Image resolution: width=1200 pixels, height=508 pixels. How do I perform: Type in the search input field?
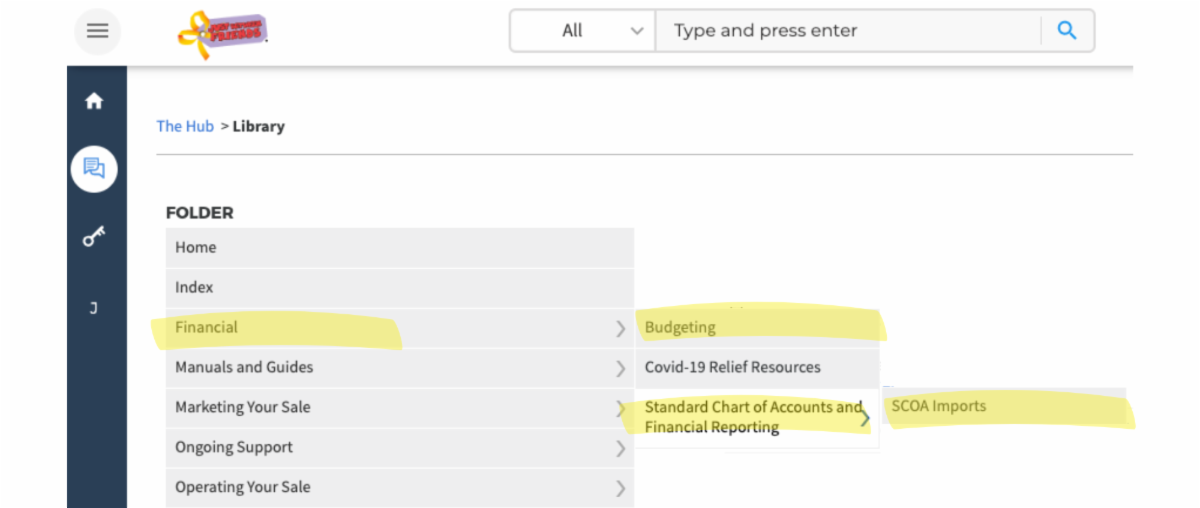click(848, 31)
